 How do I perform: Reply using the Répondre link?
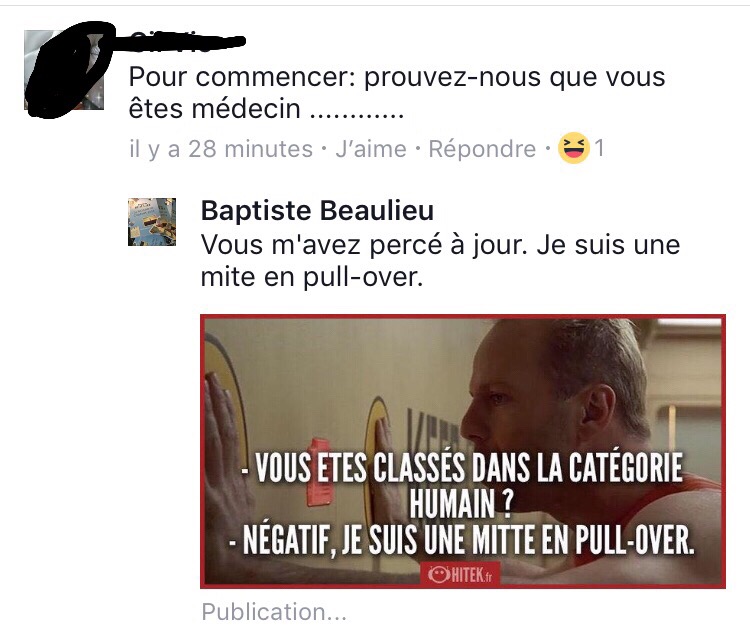pos(482,149)
